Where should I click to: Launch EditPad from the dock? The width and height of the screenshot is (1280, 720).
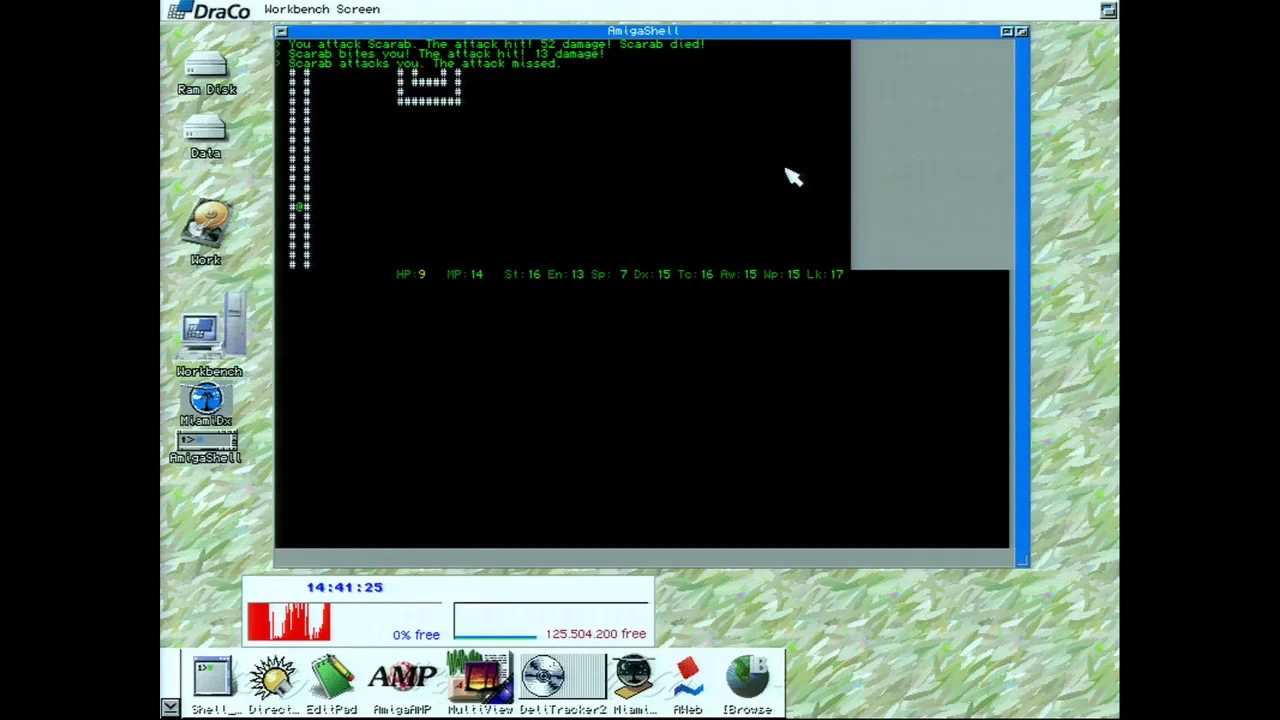[332, 684]
